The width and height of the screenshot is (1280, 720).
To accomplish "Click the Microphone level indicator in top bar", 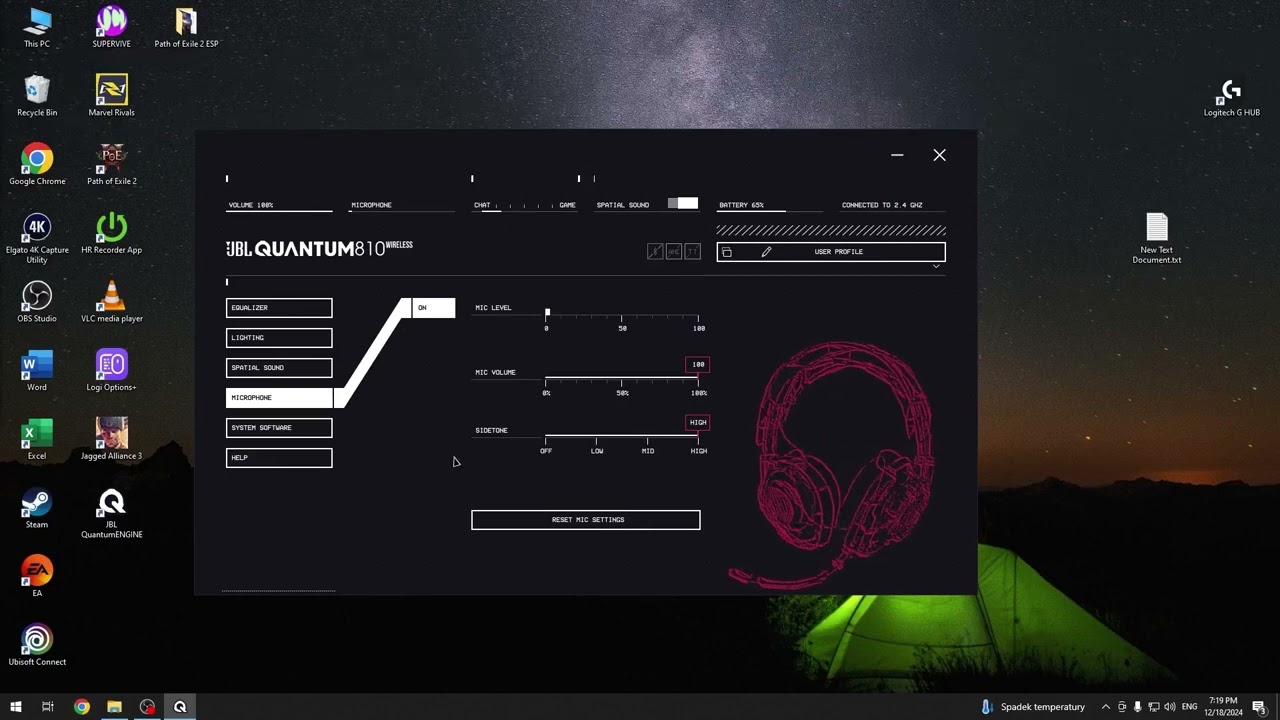I will [x=402, y=206].
